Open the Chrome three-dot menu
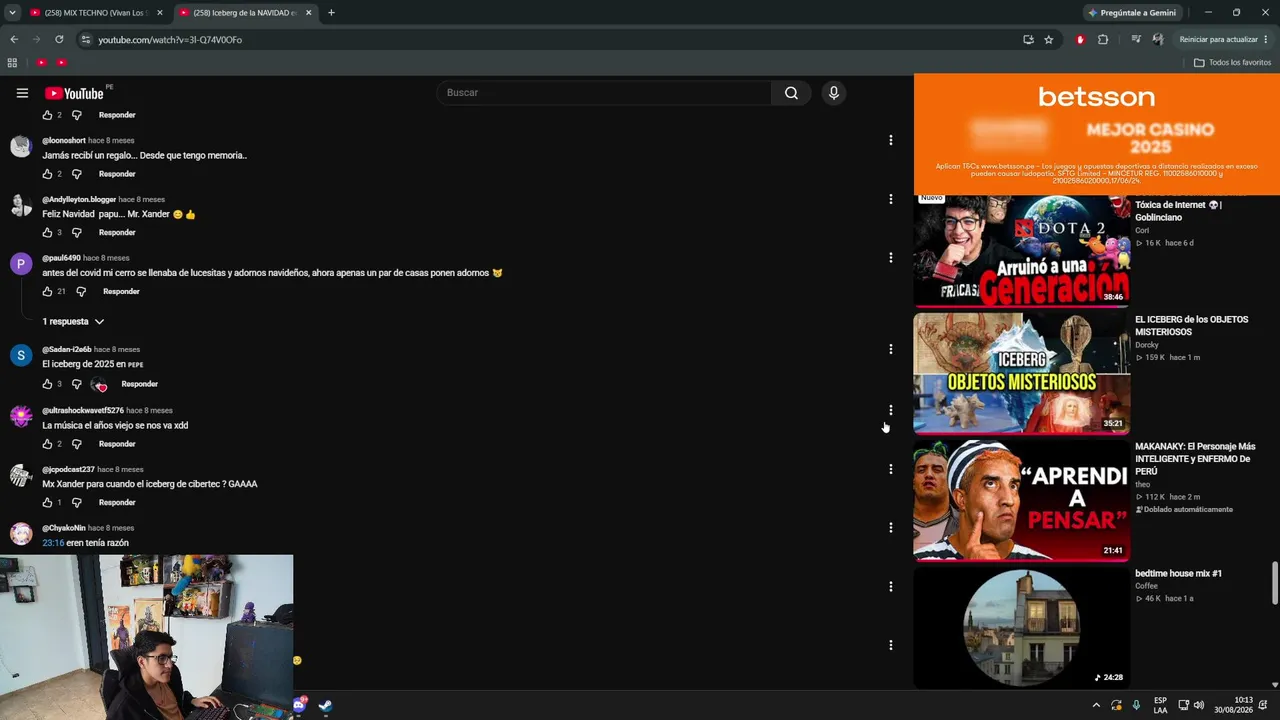The width and height of the screenshot is (1280, 720). 1266,40
